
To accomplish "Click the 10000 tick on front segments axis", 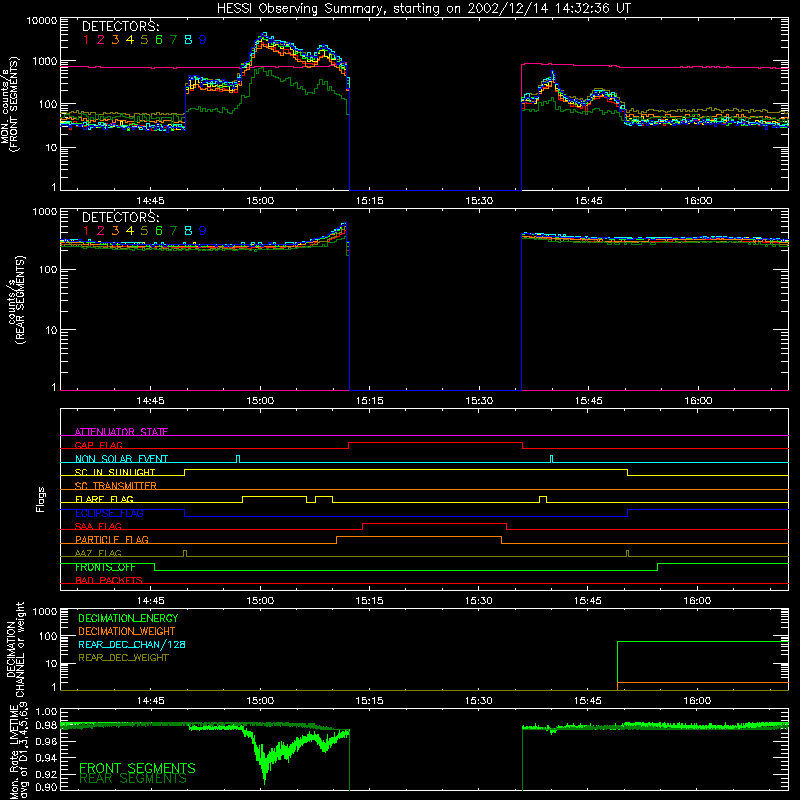I will pyautogui.click(x=42, y=21).
